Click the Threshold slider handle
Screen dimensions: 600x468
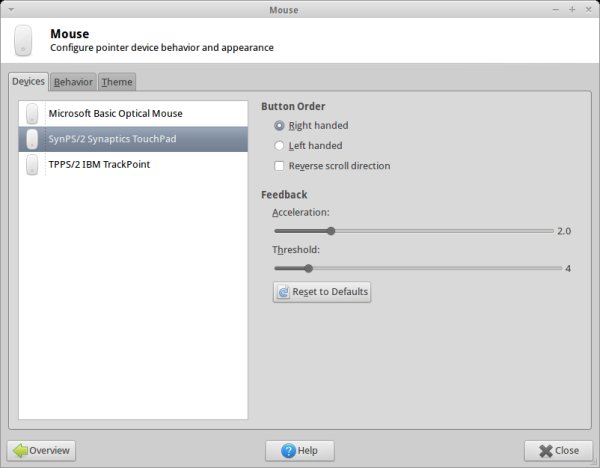click(308, 268)
